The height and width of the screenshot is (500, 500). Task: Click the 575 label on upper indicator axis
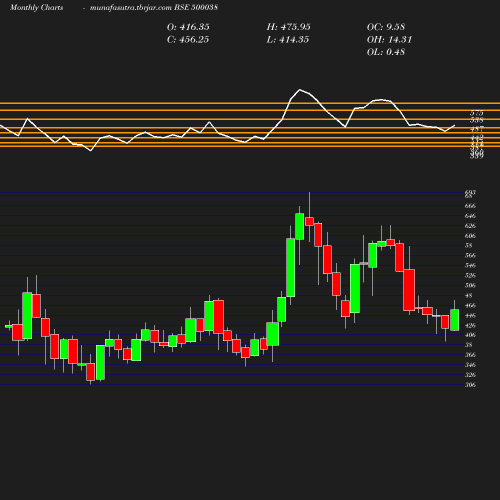[x=477, y=114]
